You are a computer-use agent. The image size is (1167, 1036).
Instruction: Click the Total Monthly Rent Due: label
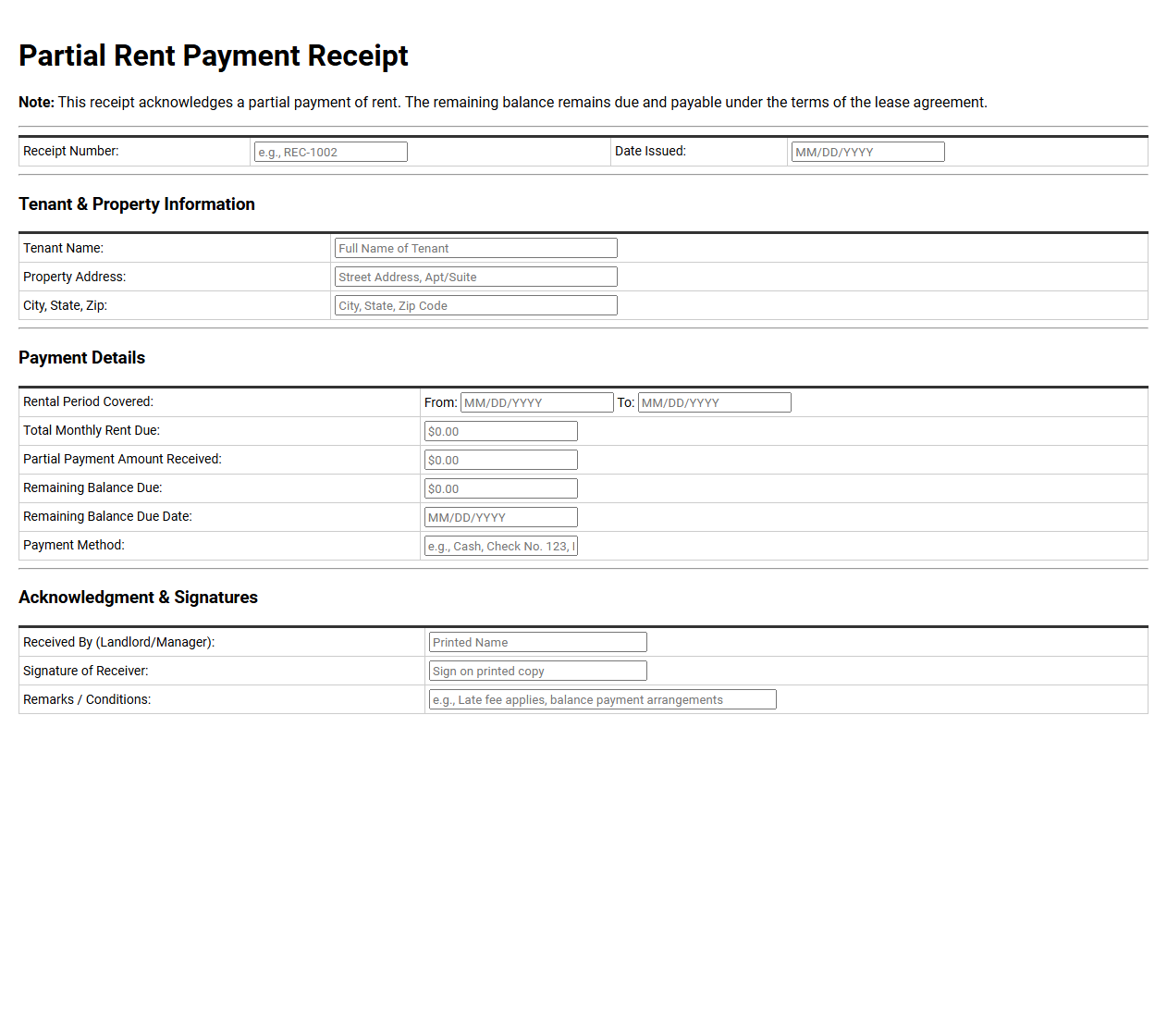point(92,430)
